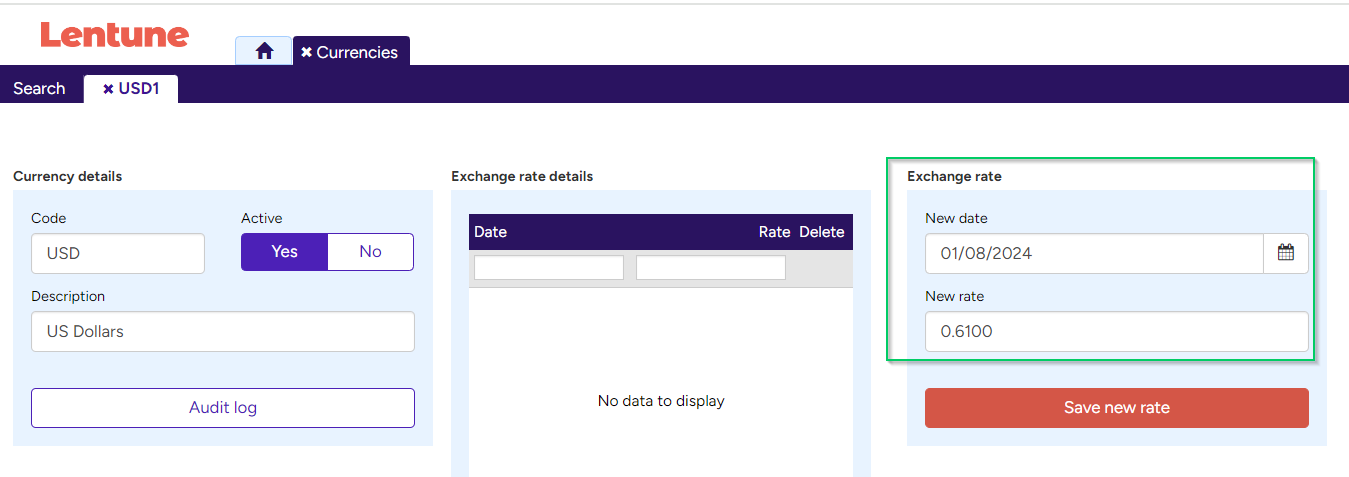Viewport: 1349px width, 477px height.
Task: Edit the New rate field 0.6100
Action: [x=1116, y=331]
